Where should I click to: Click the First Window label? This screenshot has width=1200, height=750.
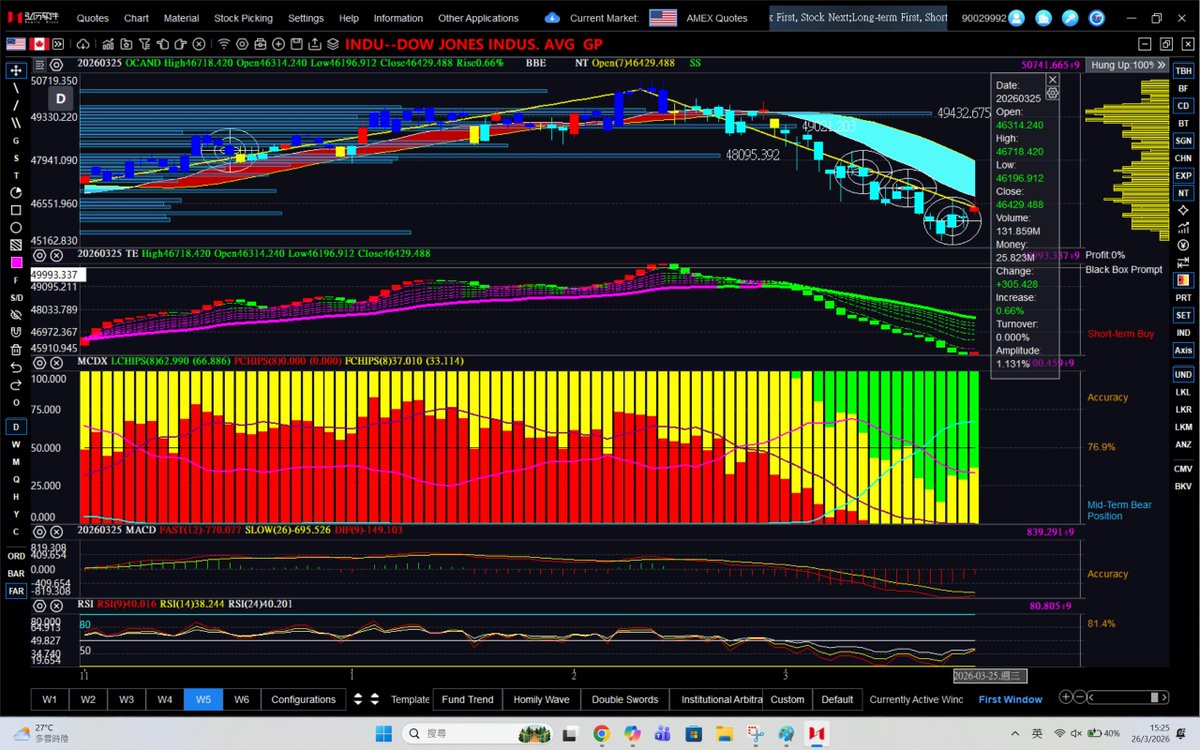[x=1010, y=699]
